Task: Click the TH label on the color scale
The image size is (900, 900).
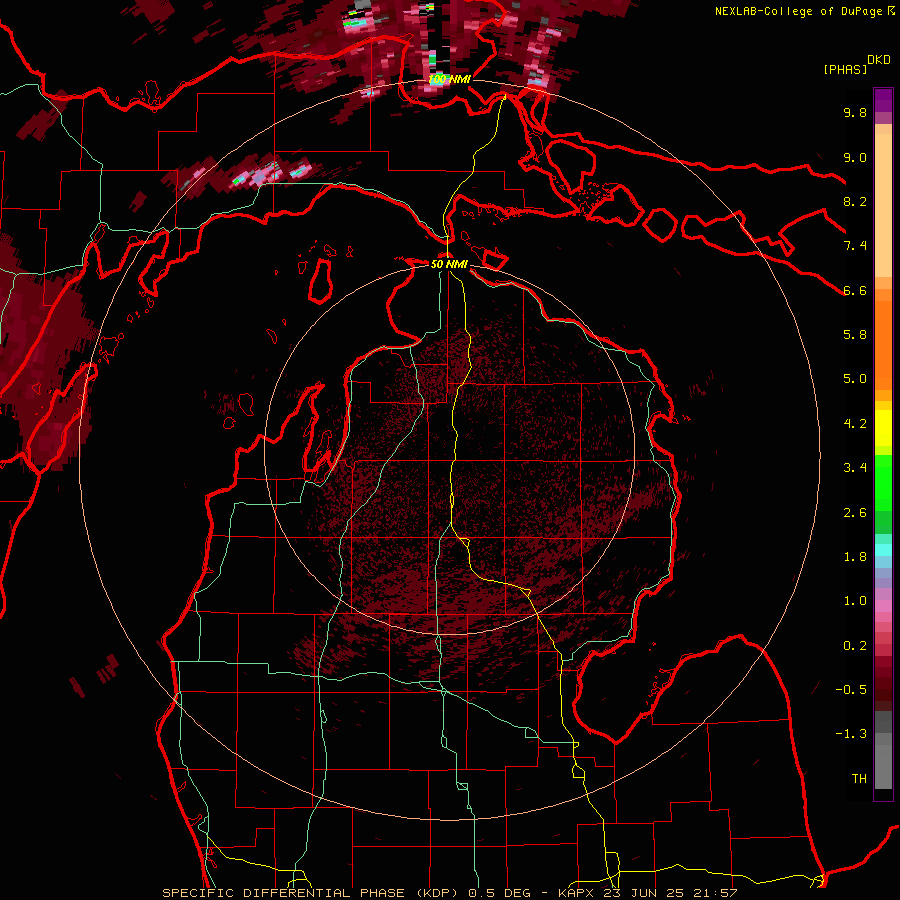Action: [x=859, y=779]
